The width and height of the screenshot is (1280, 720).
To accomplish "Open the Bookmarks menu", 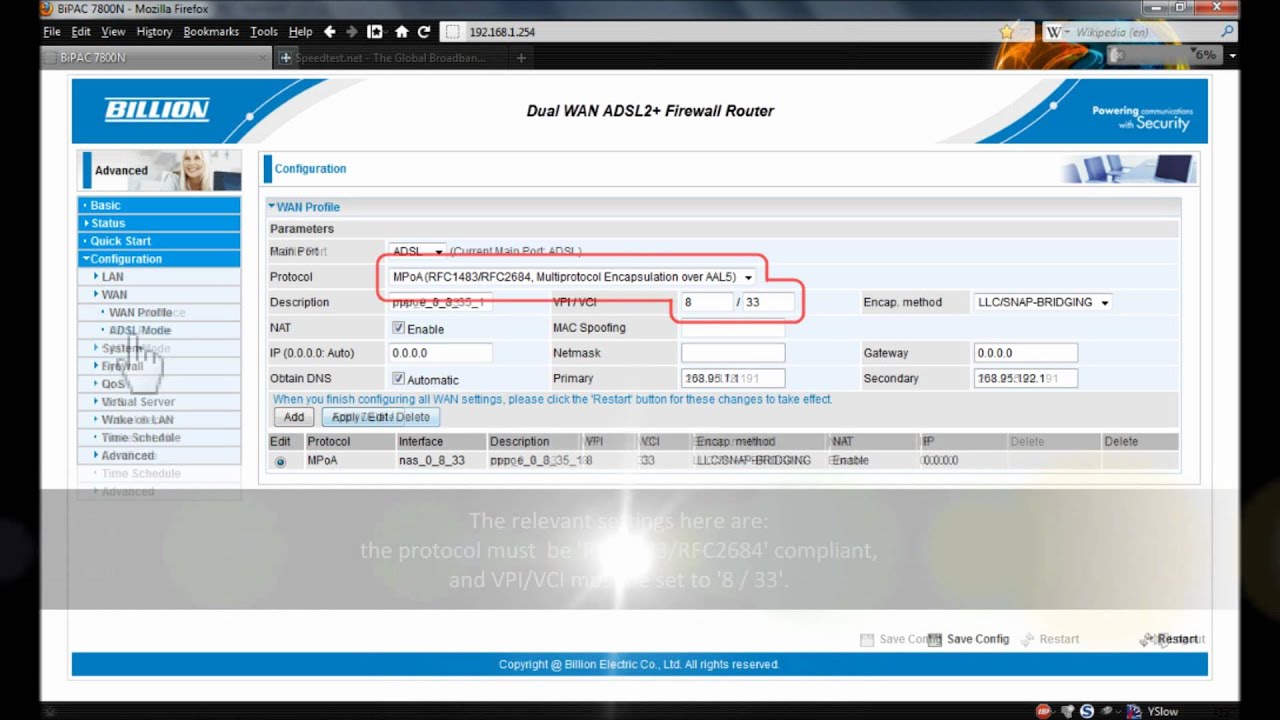I will point(211,32).
